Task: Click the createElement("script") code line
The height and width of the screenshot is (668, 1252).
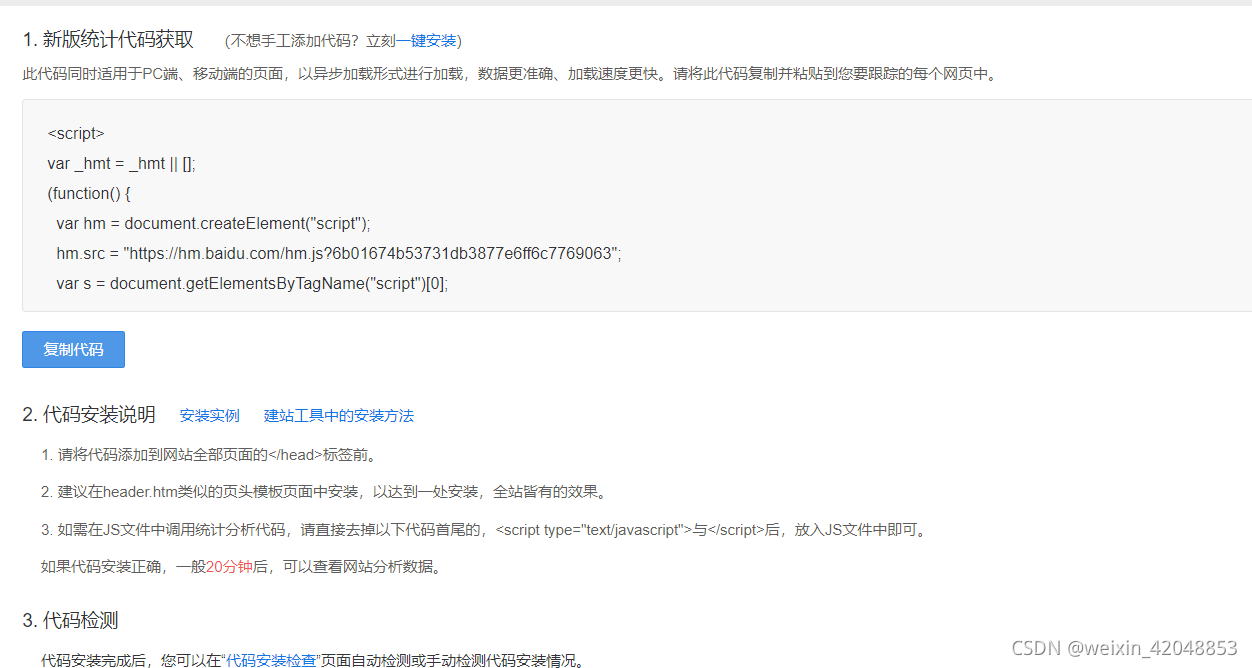Action: [213, 223]
